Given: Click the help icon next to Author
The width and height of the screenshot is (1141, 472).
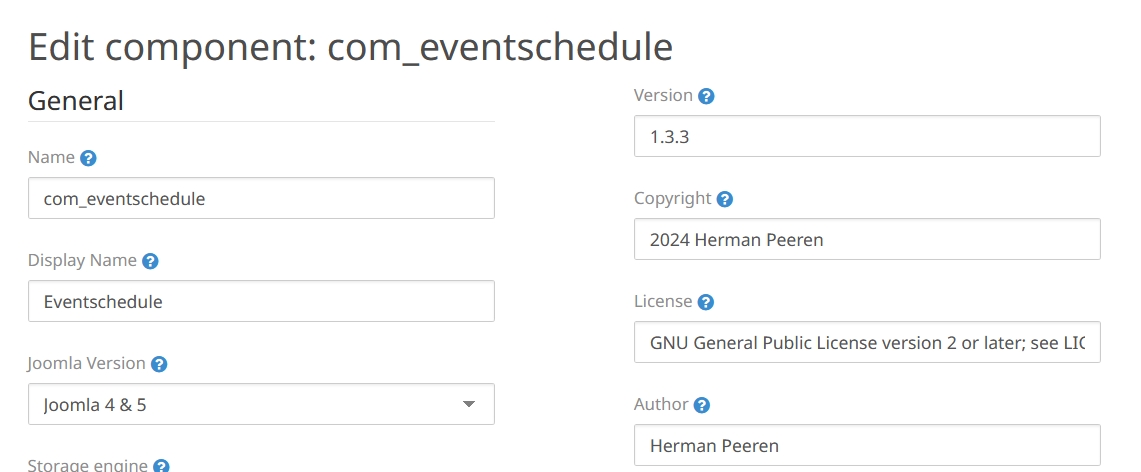Looking at the screenshot, I should click(702, 405).
